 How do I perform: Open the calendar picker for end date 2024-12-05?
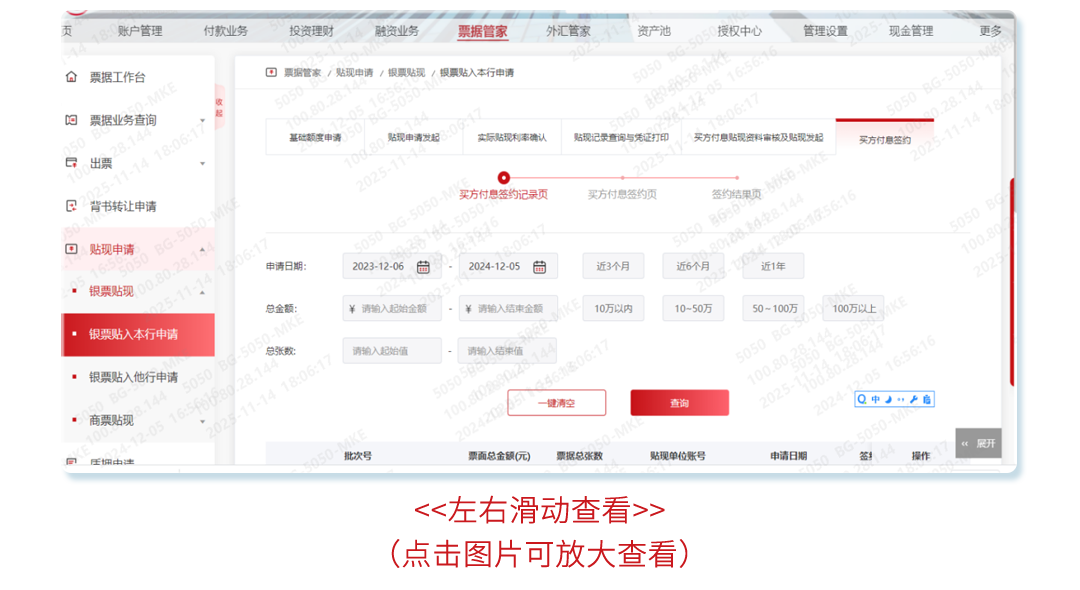tap(539, 266)
